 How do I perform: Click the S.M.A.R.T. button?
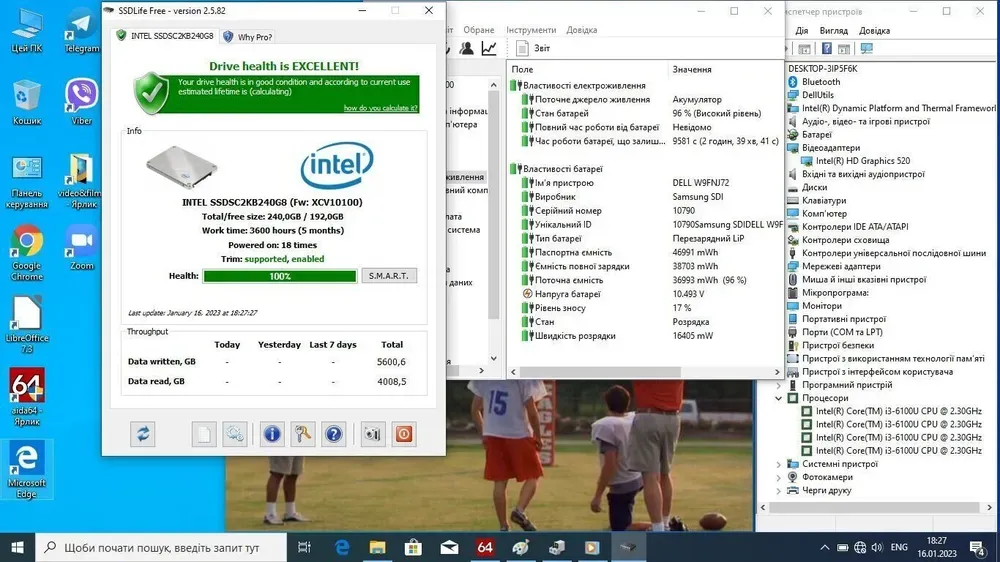389,276
